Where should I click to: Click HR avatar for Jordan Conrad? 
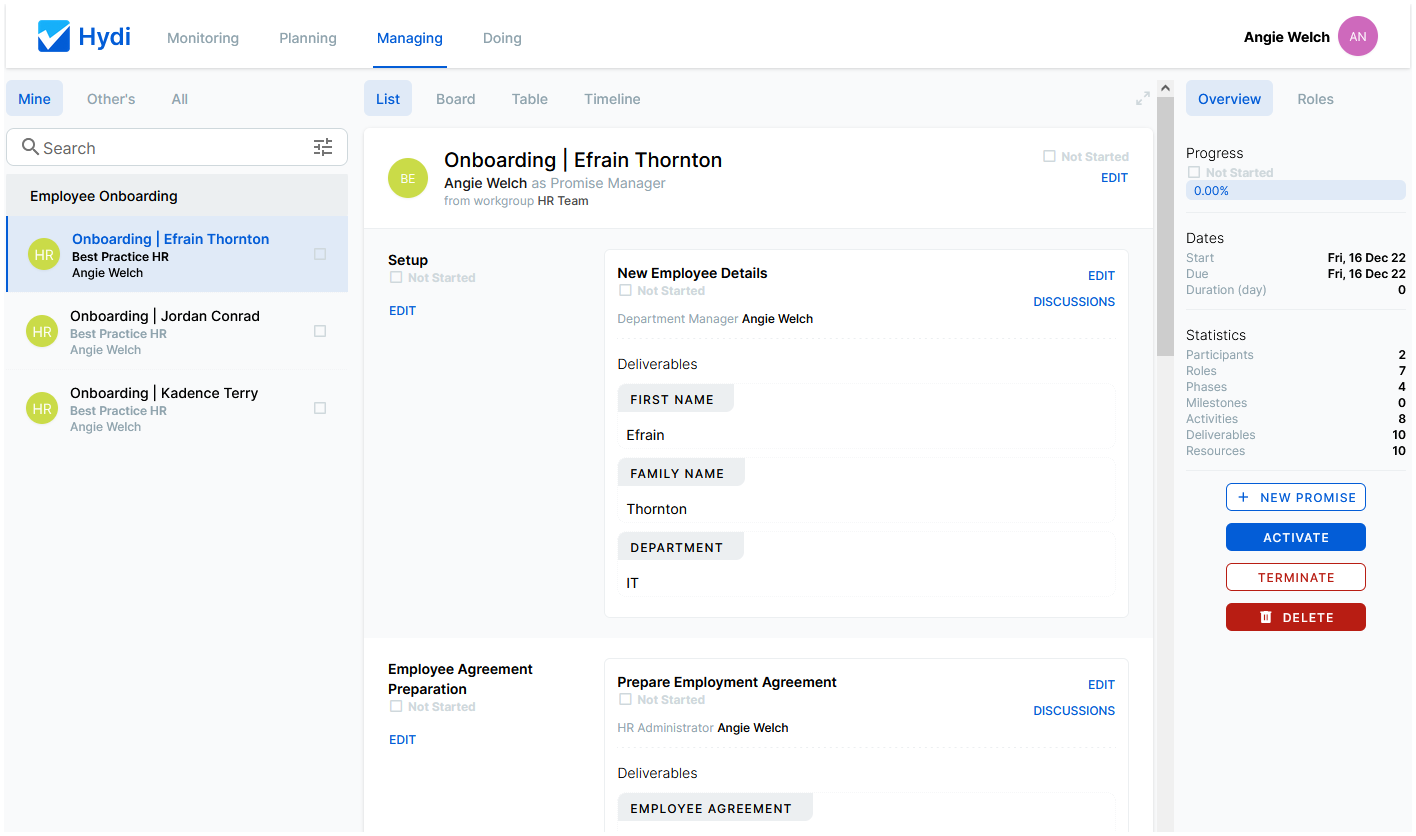coord(42,332)
